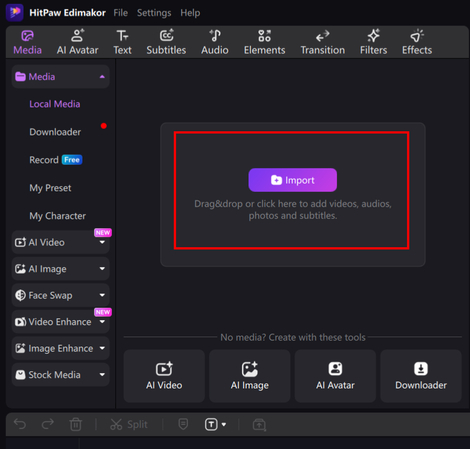Viewport: 470px width, 449px height.
Task: Open the Transition tab
Action: coord(323,43)
